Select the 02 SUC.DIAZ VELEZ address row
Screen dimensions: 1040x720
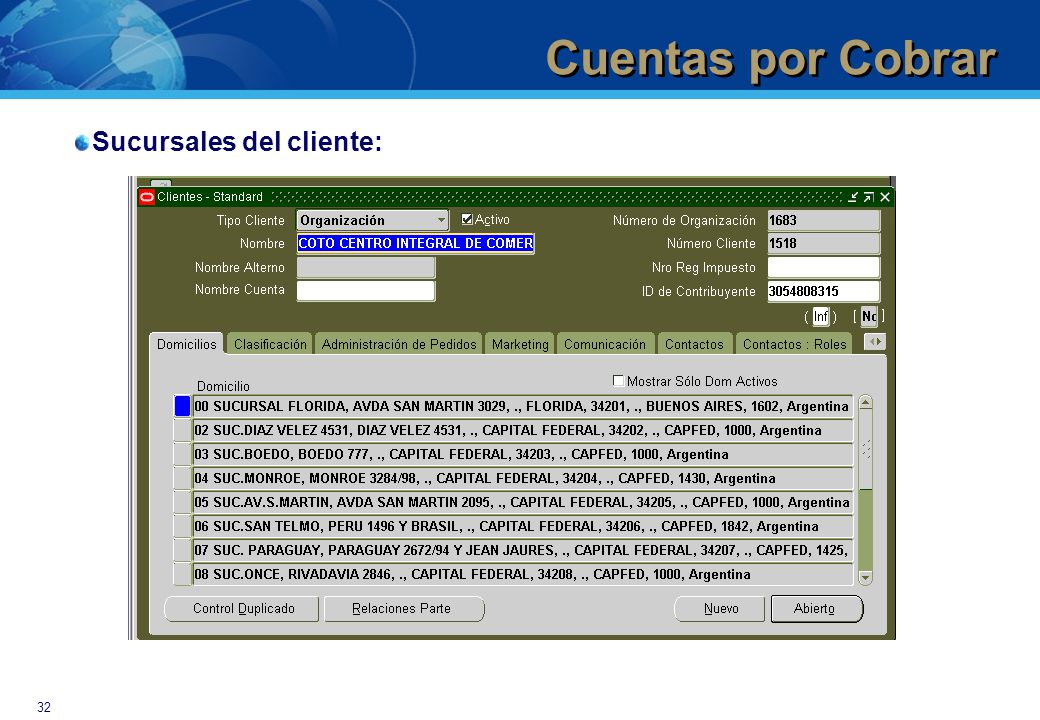pos(523,430)
